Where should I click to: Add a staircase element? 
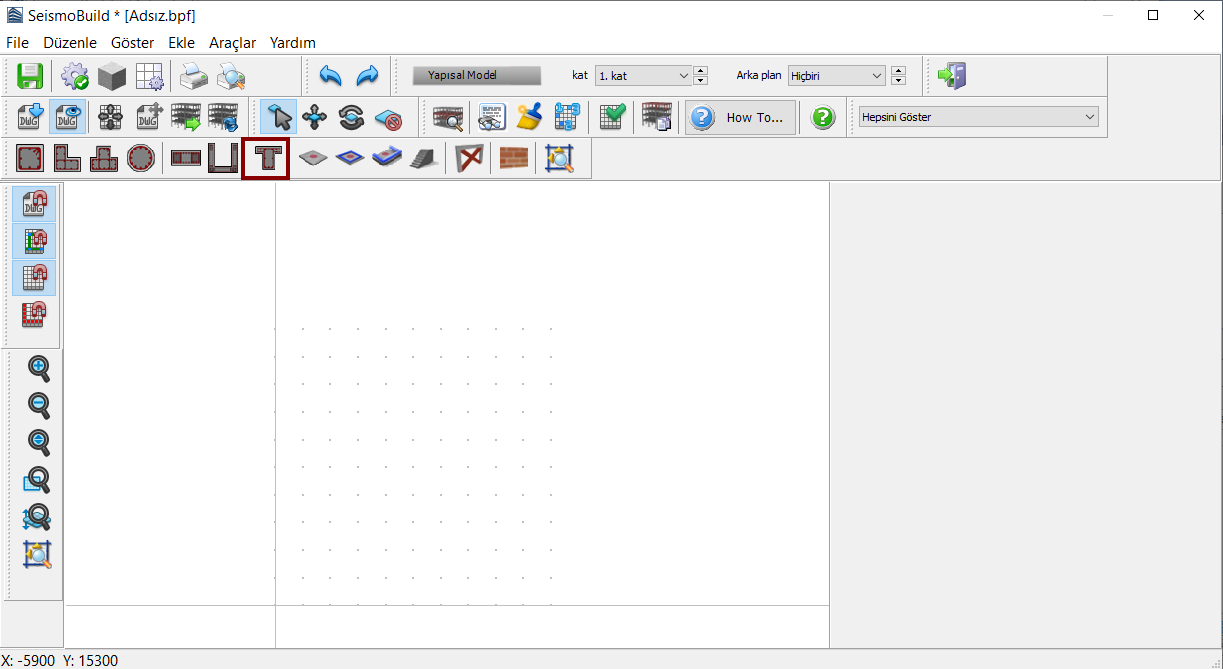(423, 158)
